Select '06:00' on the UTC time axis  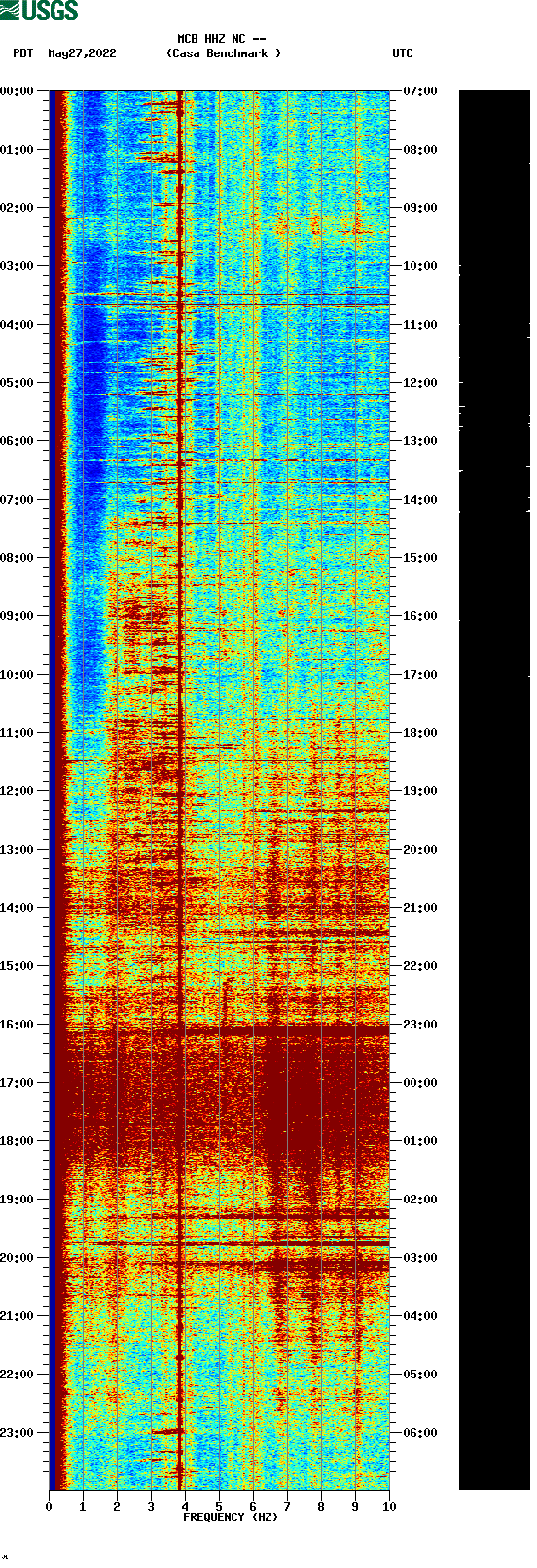point(420,1433)
